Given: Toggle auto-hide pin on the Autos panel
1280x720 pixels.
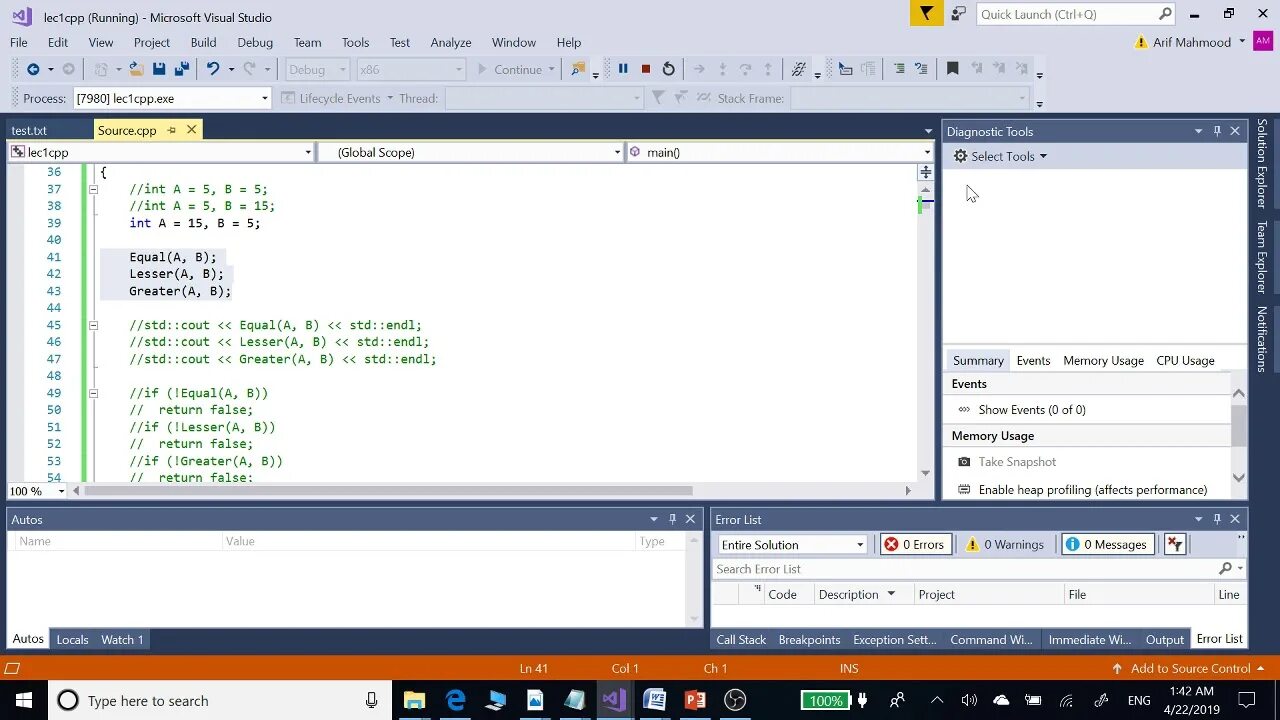Looking at the screenshot, I should (672, 519).
